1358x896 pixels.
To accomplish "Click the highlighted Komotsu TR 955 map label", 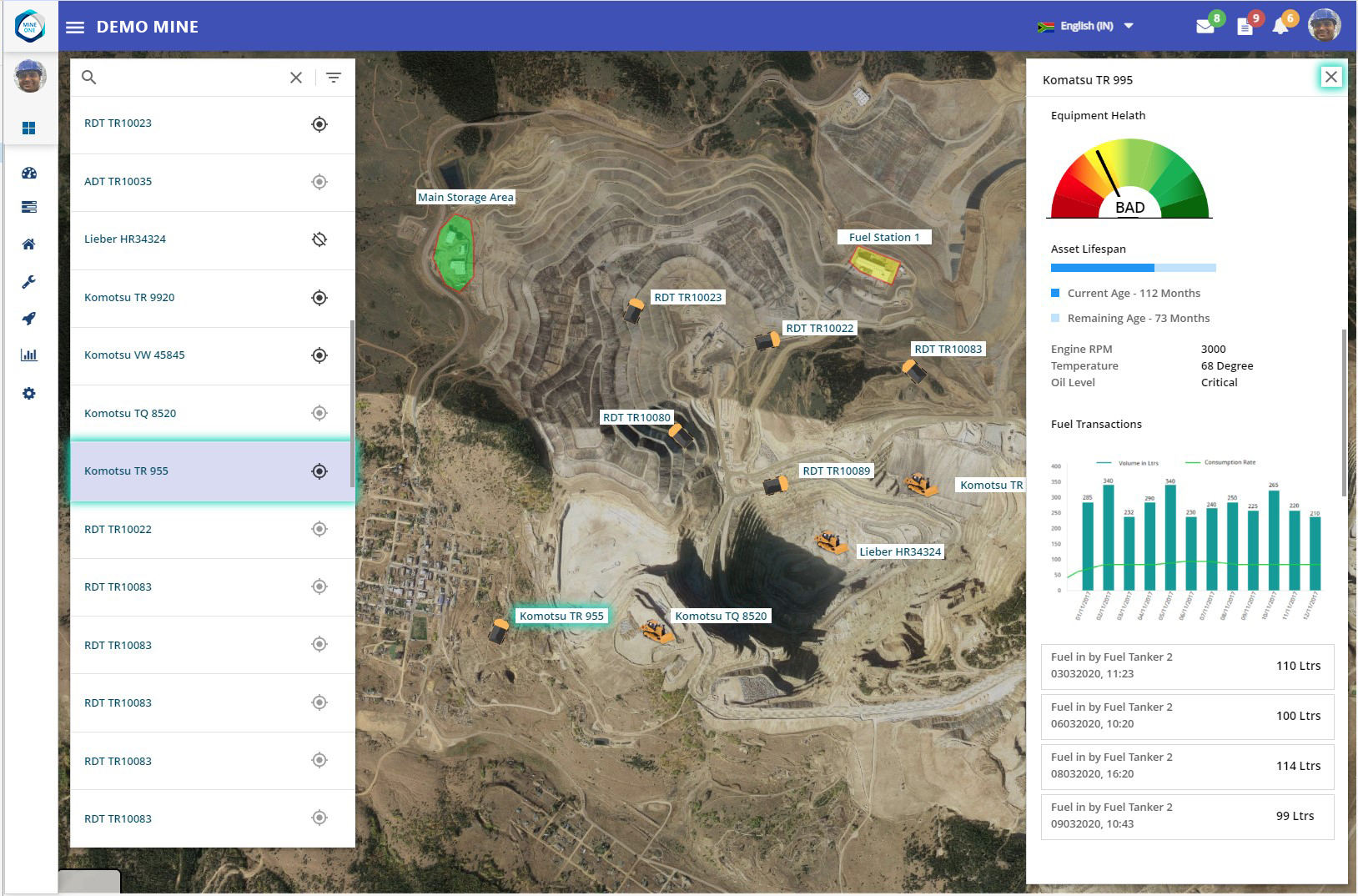I will [x=561, y=616].
